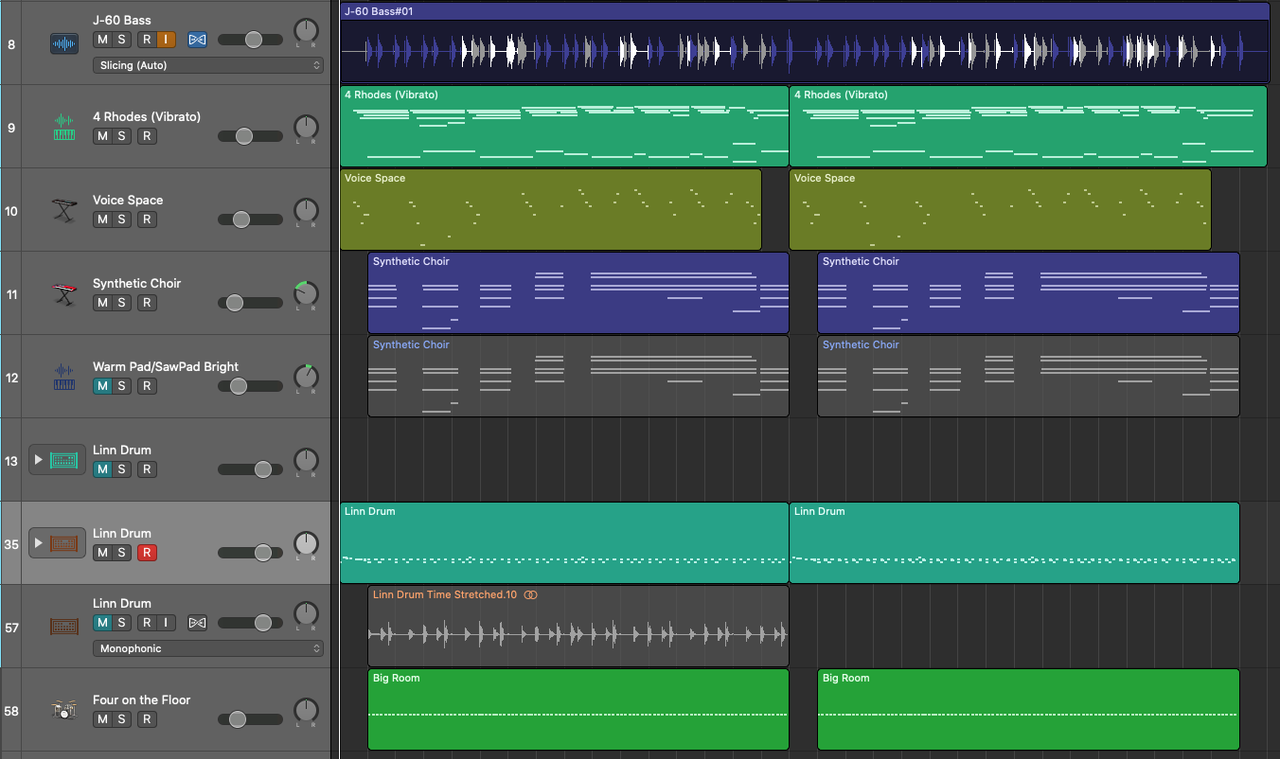Enable input monitoring on Linn Drum track 57

tap(166, 622)
